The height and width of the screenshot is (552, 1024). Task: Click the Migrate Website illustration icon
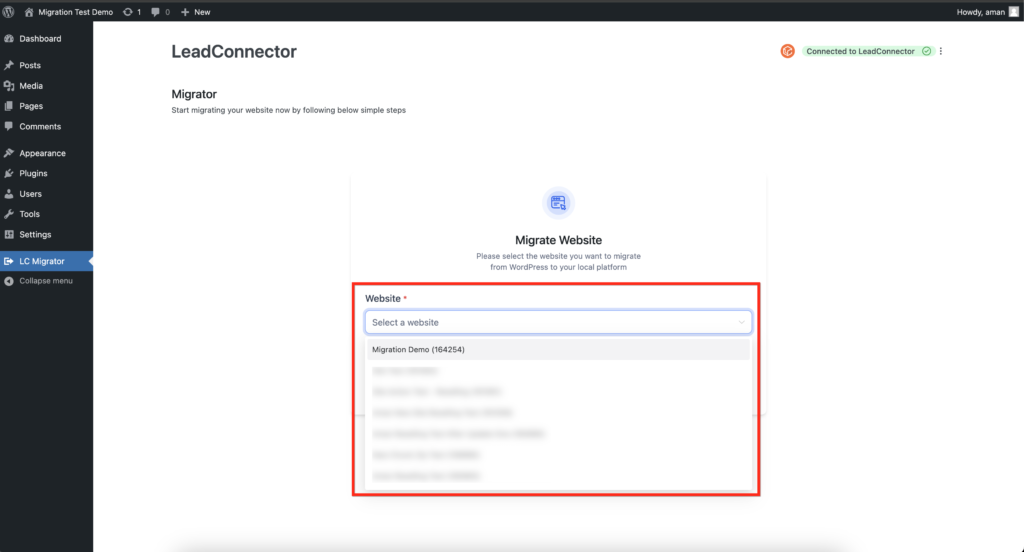558,203
